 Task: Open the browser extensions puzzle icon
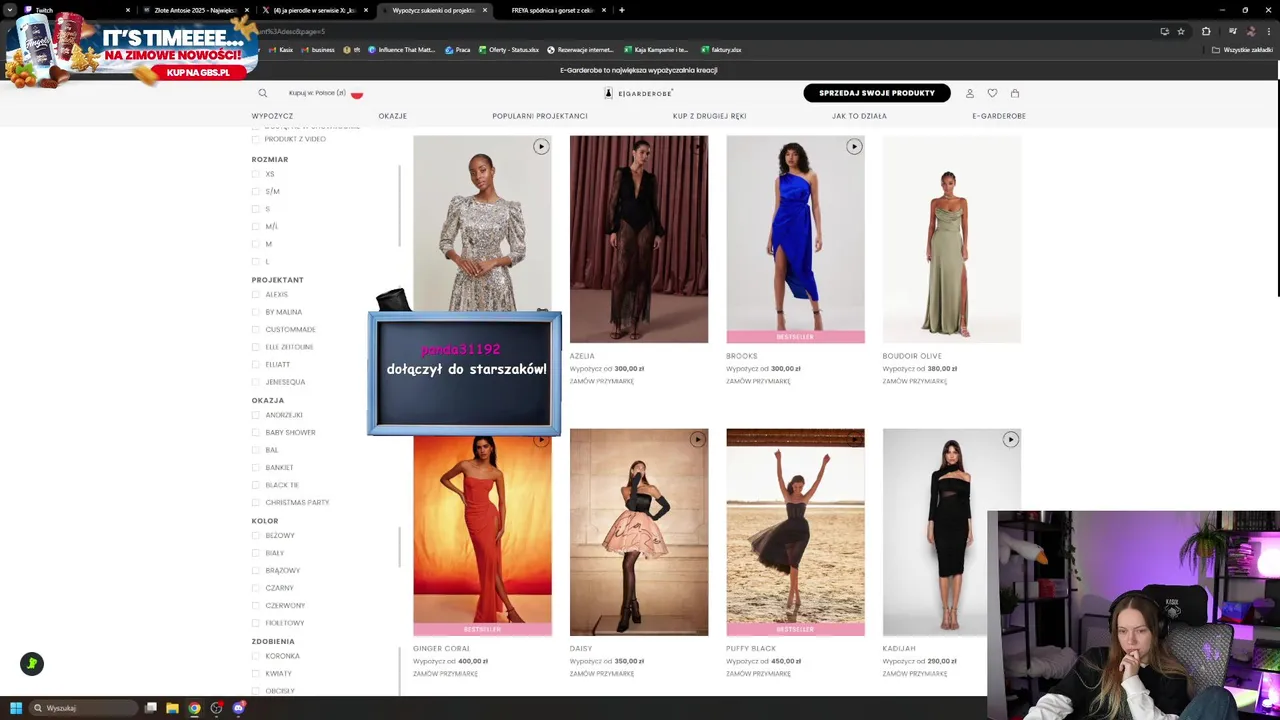[1206, 31]
